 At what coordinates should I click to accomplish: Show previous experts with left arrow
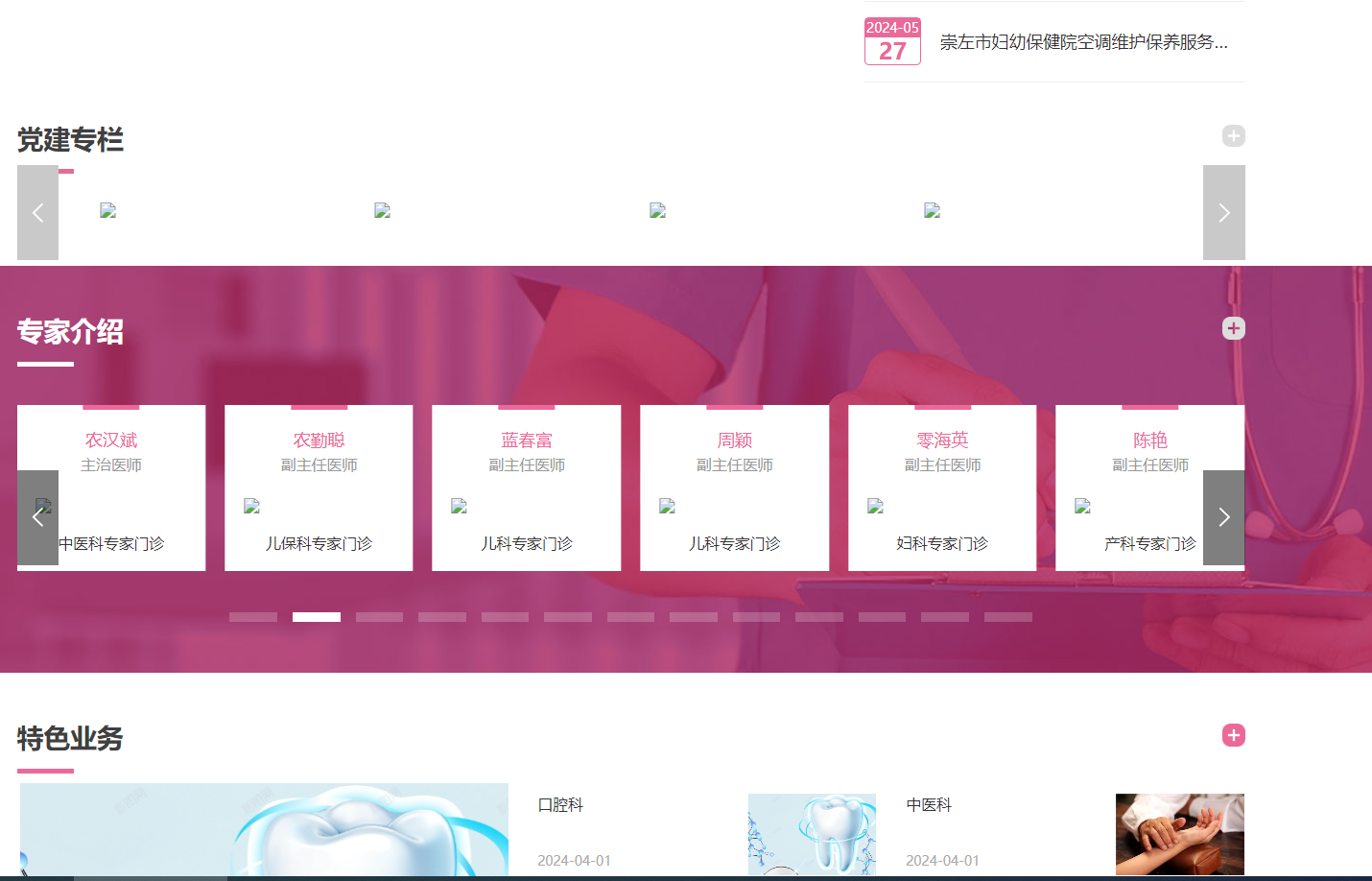[37, 517]
